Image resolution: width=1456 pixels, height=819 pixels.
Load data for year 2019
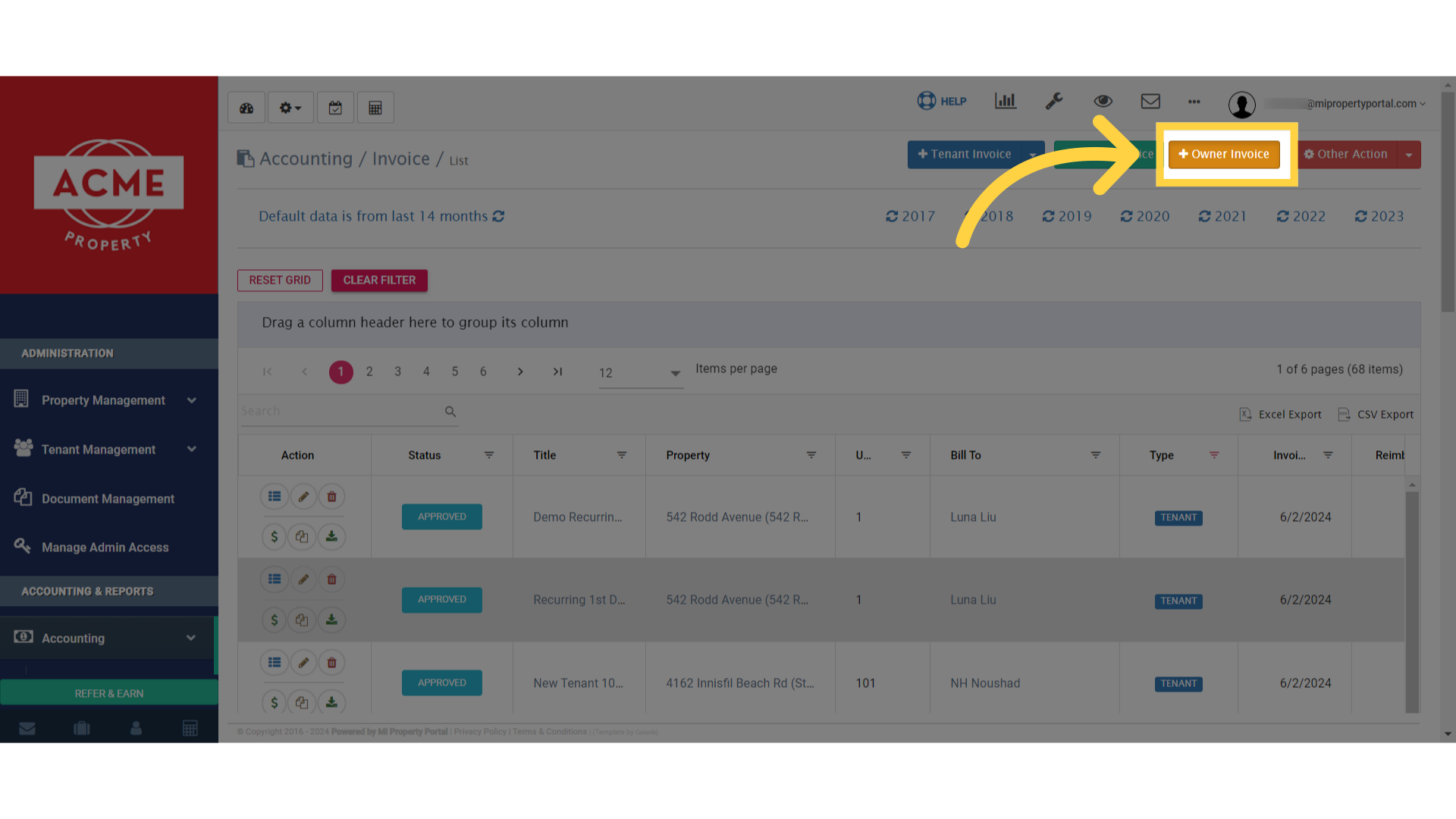(x=1067, y=216)
